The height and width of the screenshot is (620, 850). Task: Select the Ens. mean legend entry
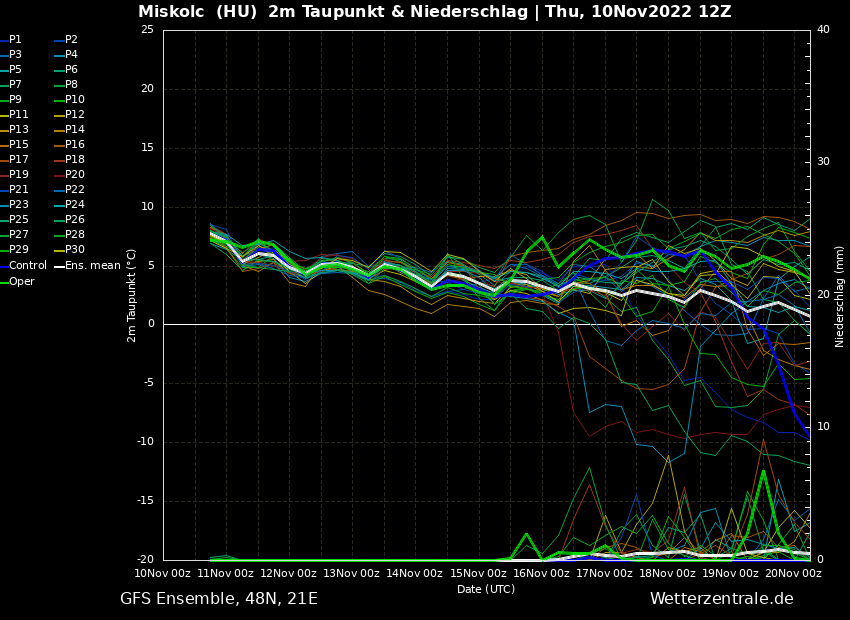(92, 266)
